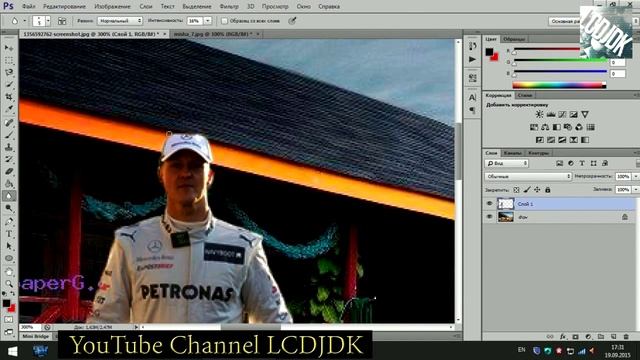Open the blur mode 'Нормальный' dropdown
Viewport: 640px width, 360px height.
pyautogui.click(x=120, y=21)
